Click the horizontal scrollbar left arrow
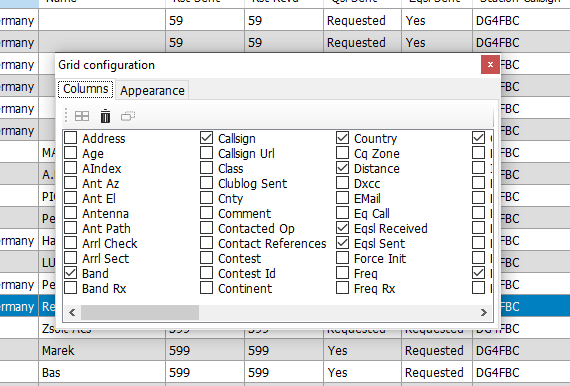Image resolution: width=570 pixels, height=386 pixels. coord(72,313)
